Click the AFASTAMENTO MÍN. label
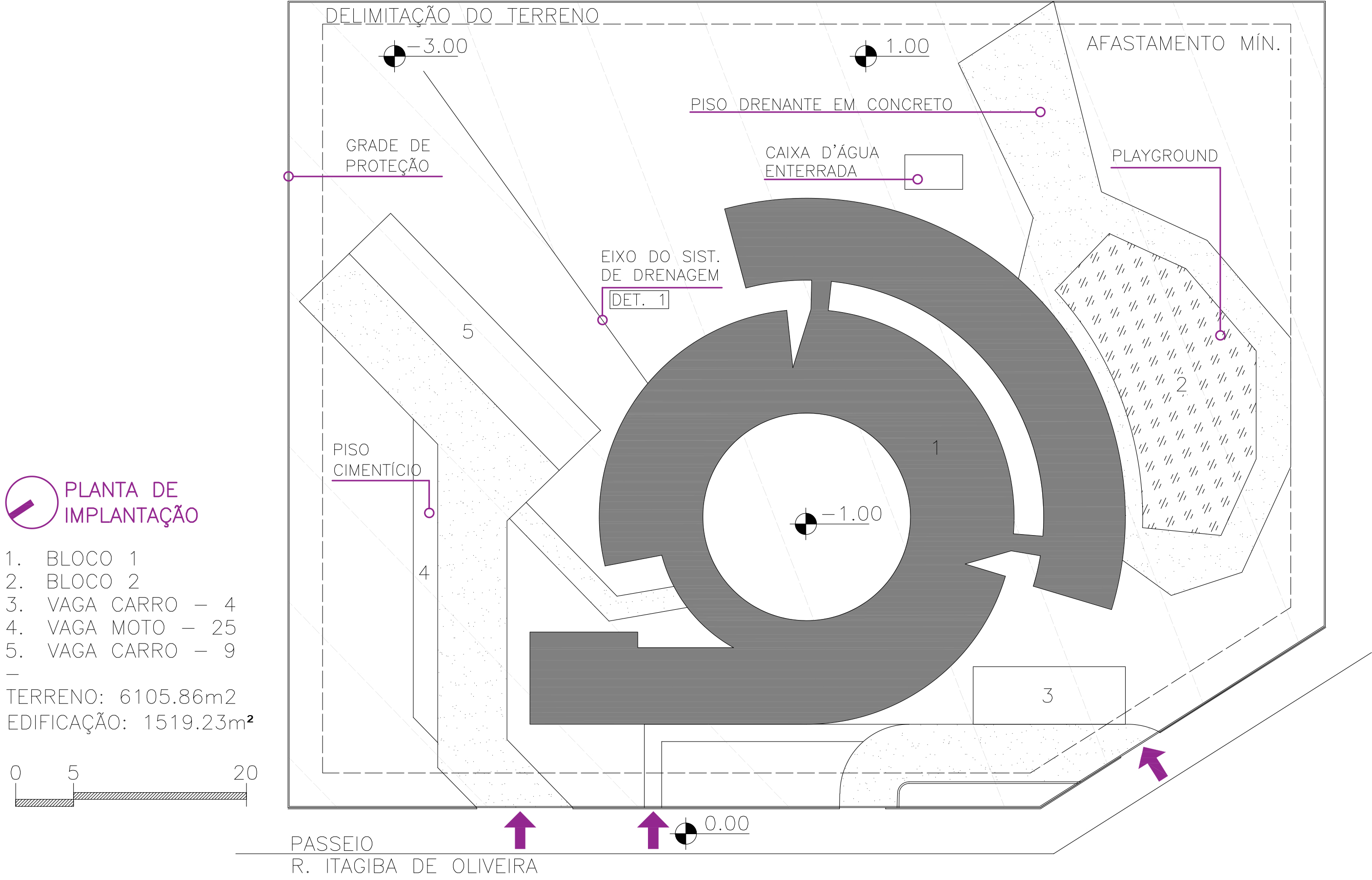The image size is (1372, 880). [1184, 43]
